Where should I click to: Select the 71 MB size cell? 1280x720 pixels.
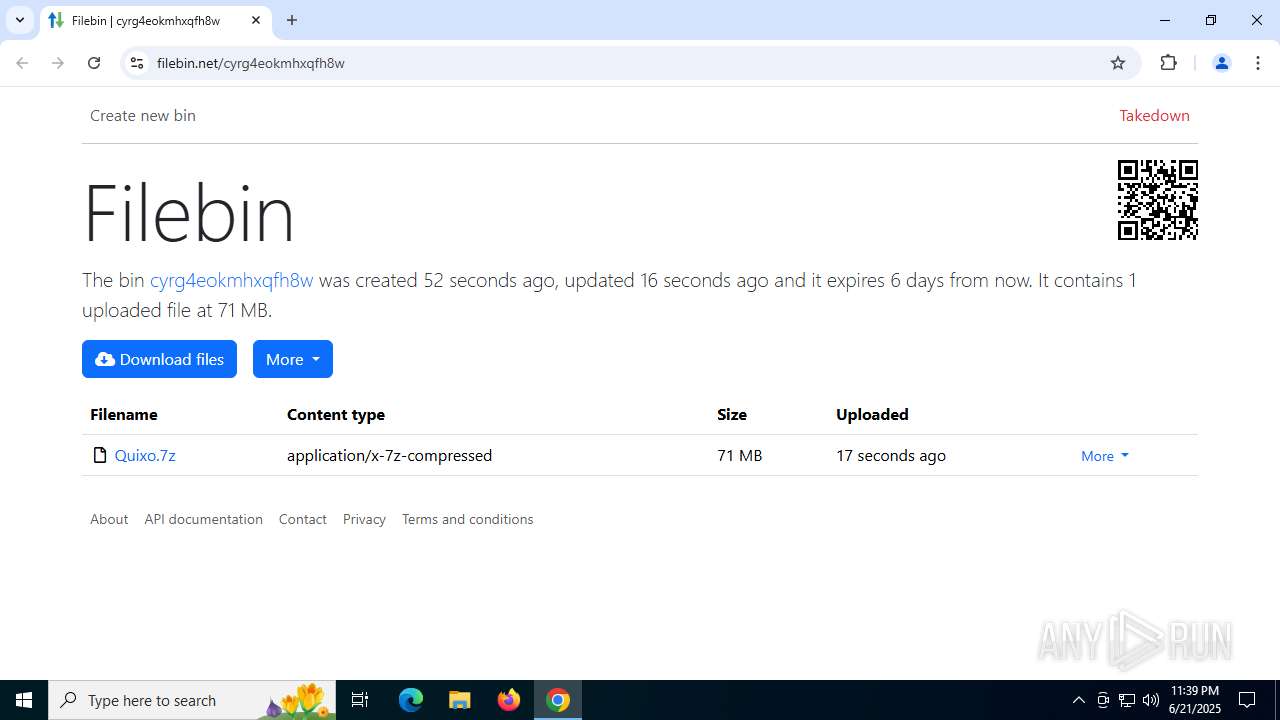(x=739, y=455)
